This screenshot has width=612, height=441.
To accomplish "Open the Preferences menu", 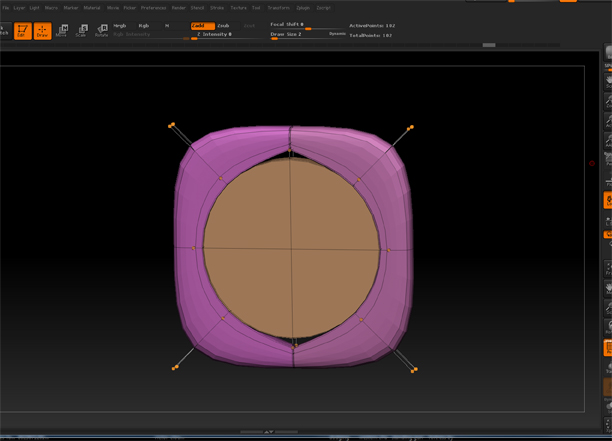I will click(153, 8).
